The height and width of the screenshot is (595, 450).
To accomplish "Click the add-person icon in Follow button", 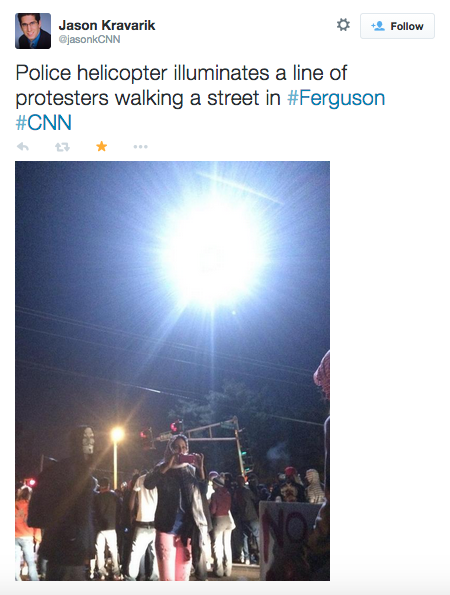I will [x=378, y=26].
